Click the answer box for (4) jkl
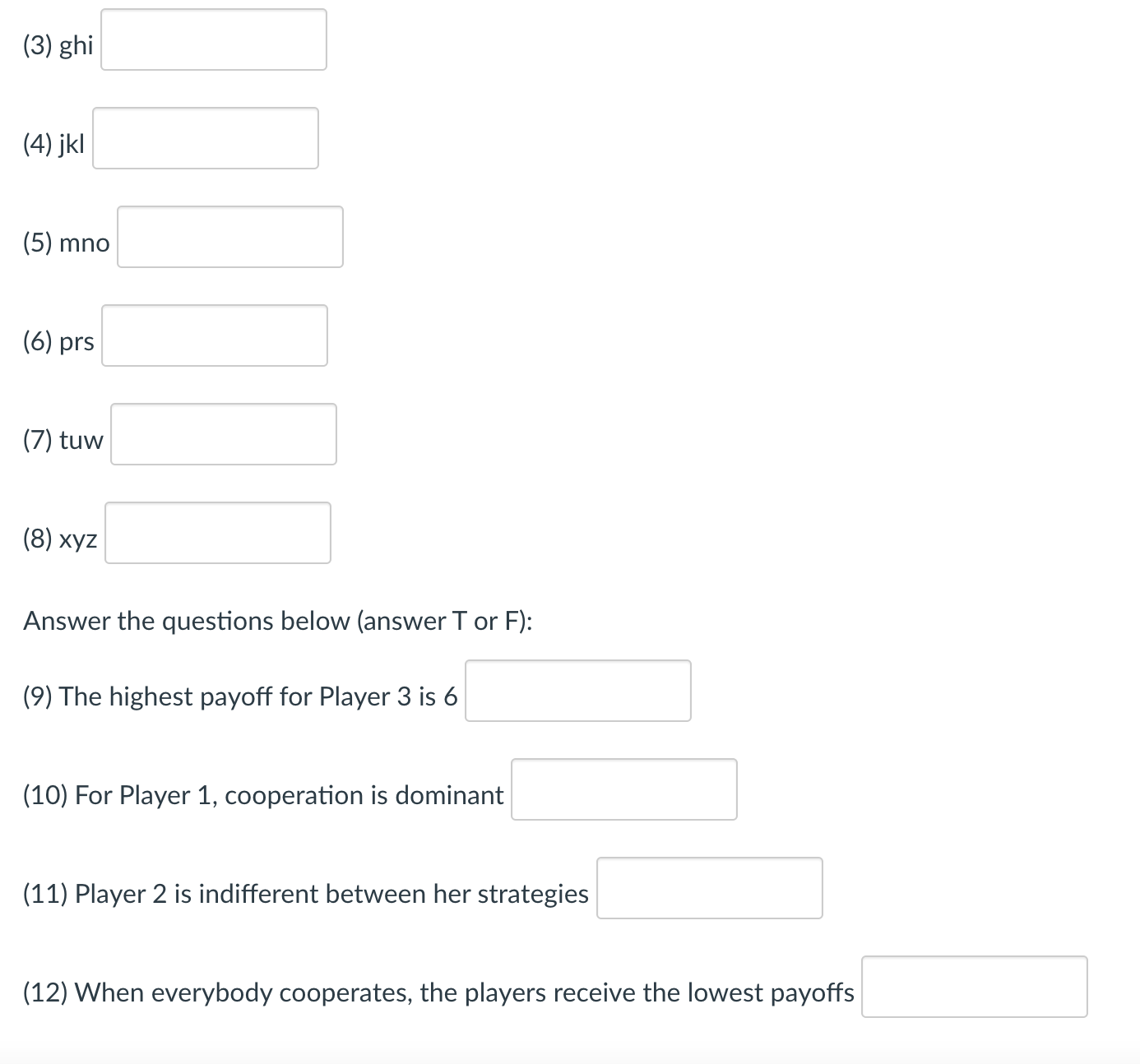1140x1064 pixels. click(204, 137)
